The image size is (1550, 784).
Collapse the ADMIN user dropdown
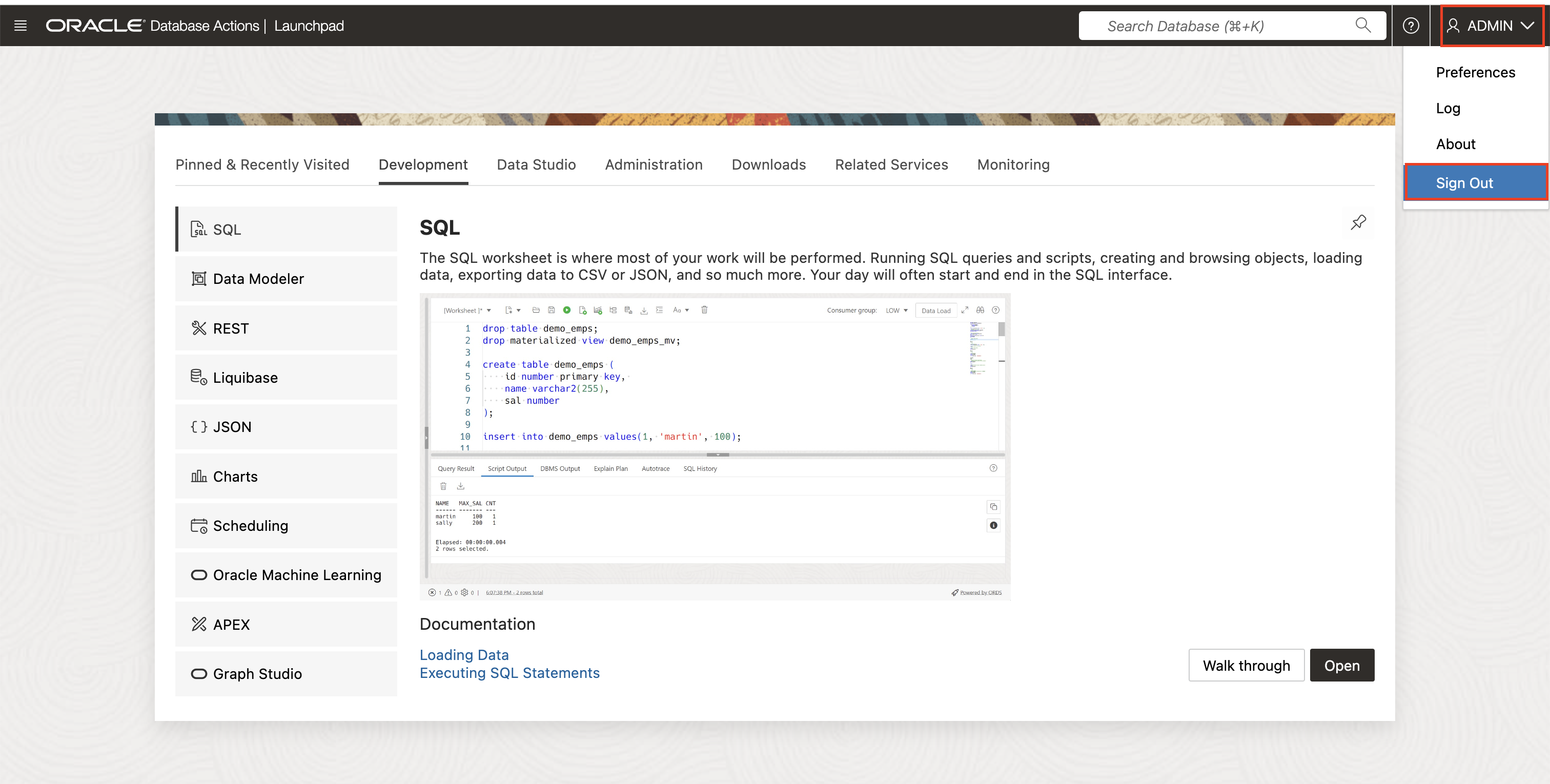pos(1491,26)
